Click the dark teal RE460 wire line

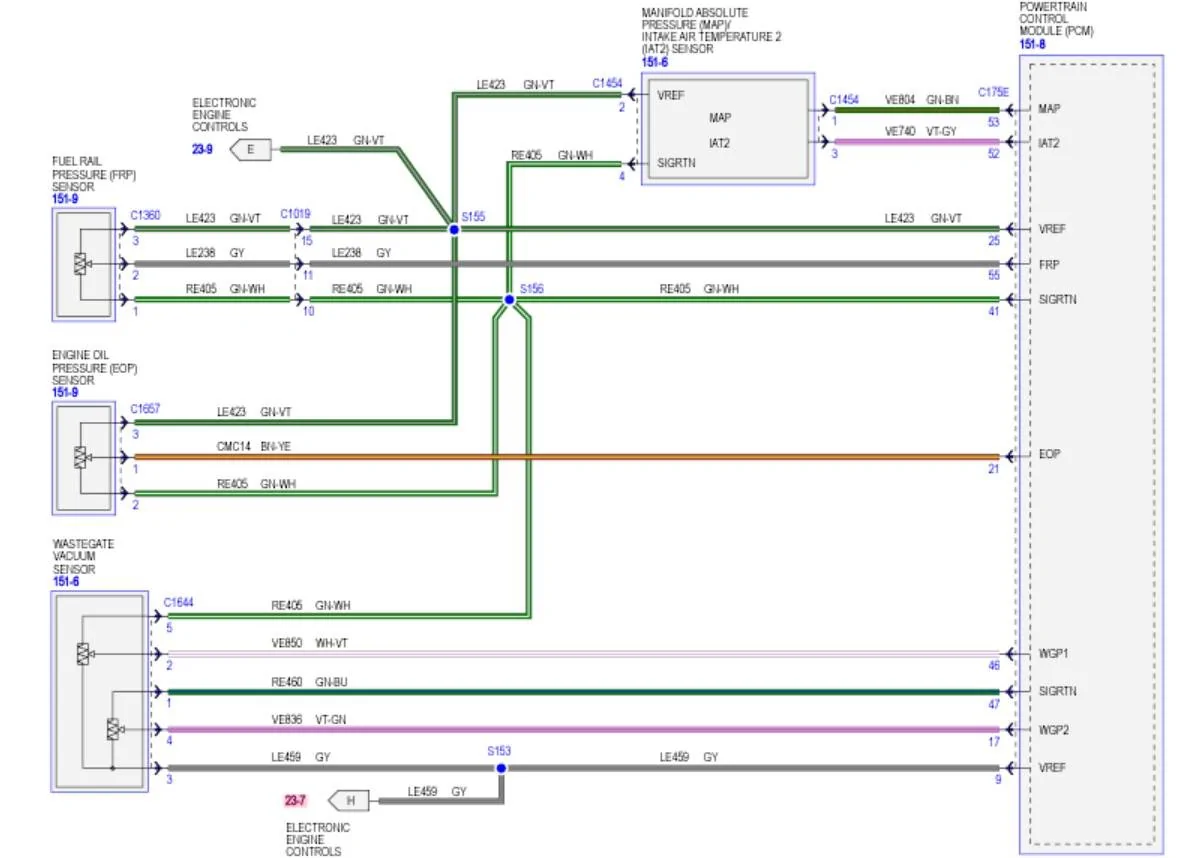583,691
